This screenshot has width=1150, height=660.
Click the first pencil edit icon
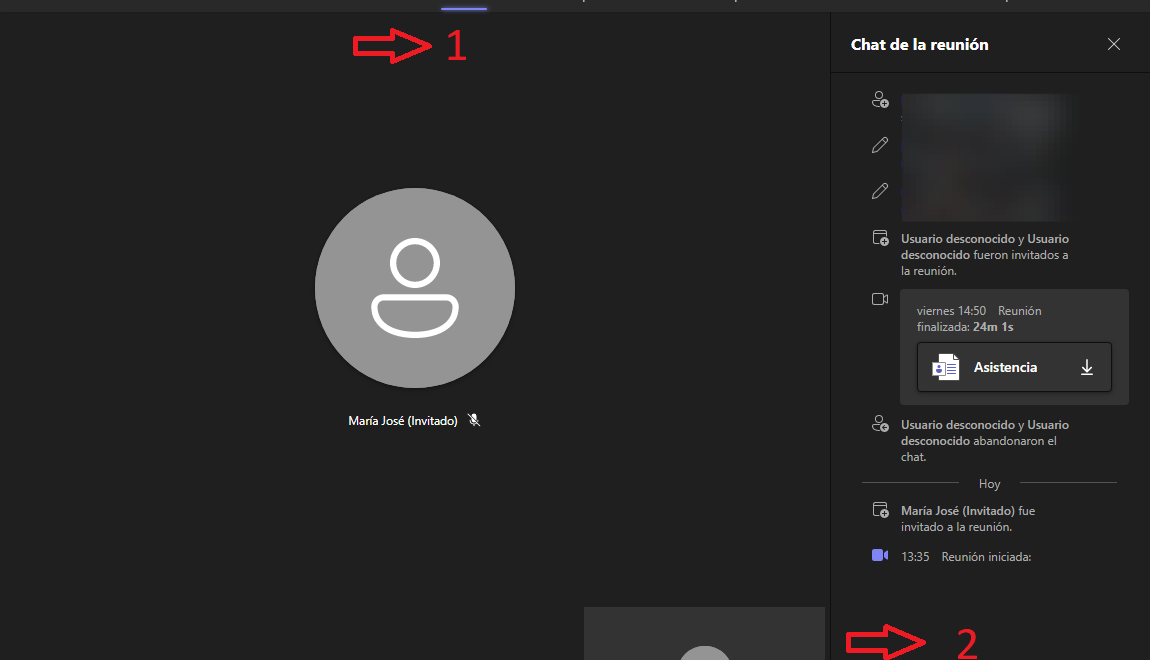point(880,145)
